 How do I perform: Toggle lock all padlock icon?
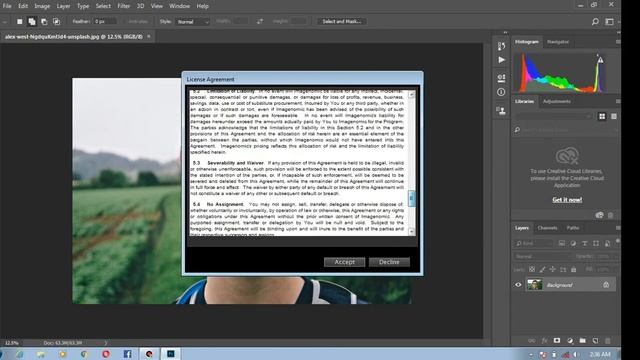(573, 269)
